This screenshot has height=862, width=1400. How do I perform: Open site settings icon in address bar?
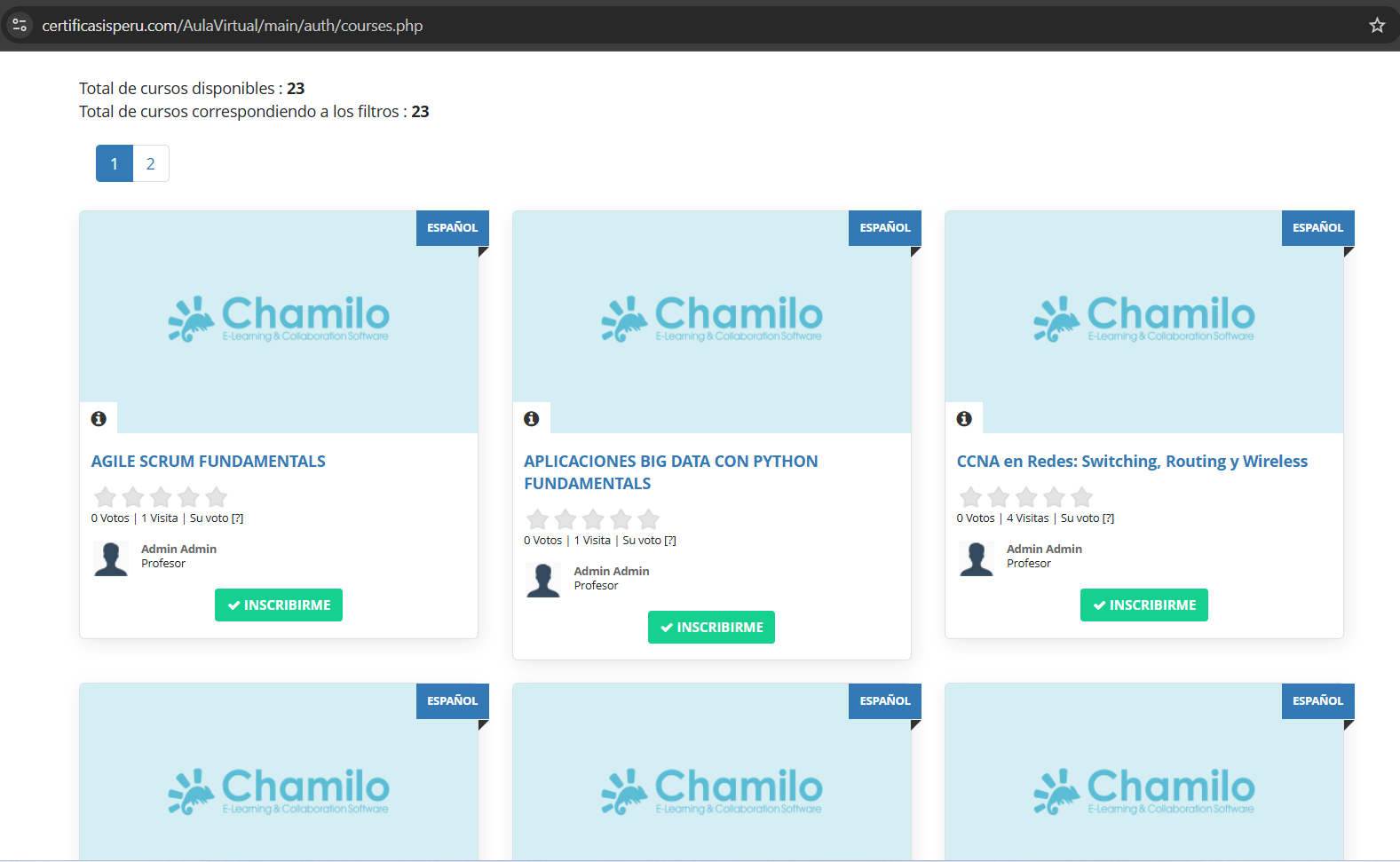pyautogui.click(x=20, y=26)
